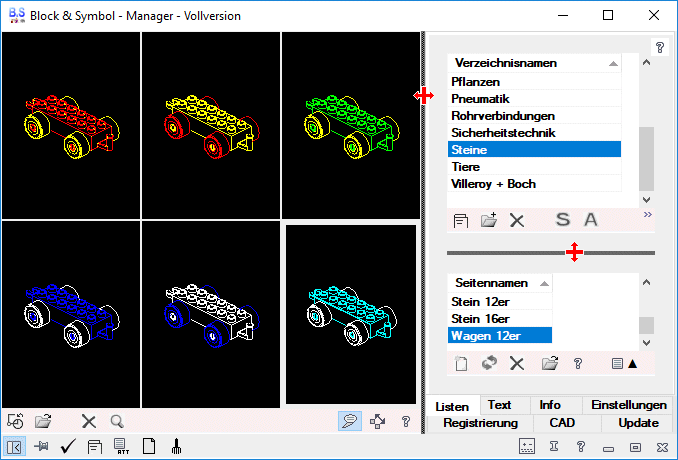Click the open-folder arrow icon under Seitennamen
The image size is (678, 460).
pyautogui.click(x=550, y=363)
